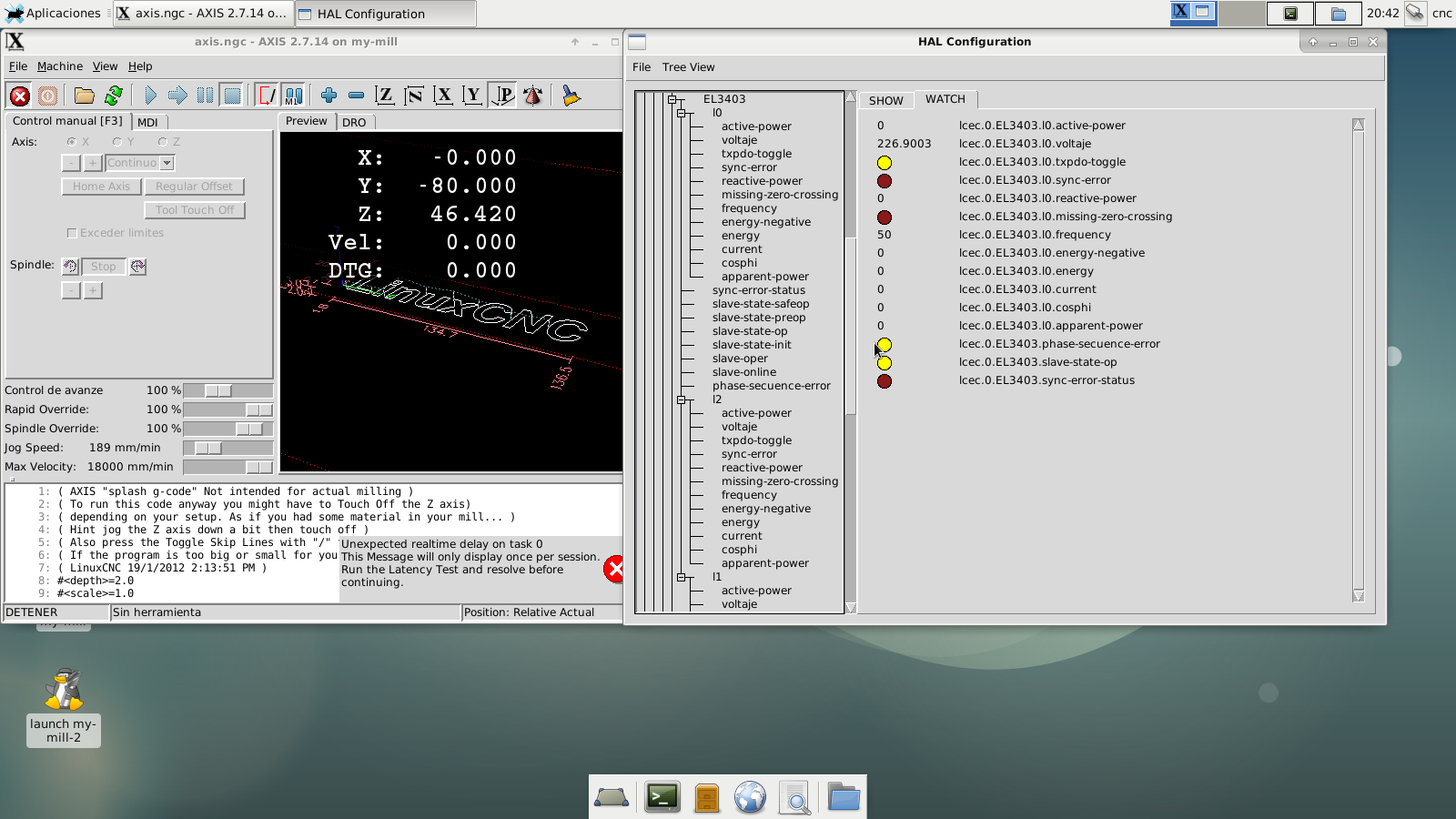Open terminal from bottom dock
The image size is (1456, 819).
coord(662,797)
